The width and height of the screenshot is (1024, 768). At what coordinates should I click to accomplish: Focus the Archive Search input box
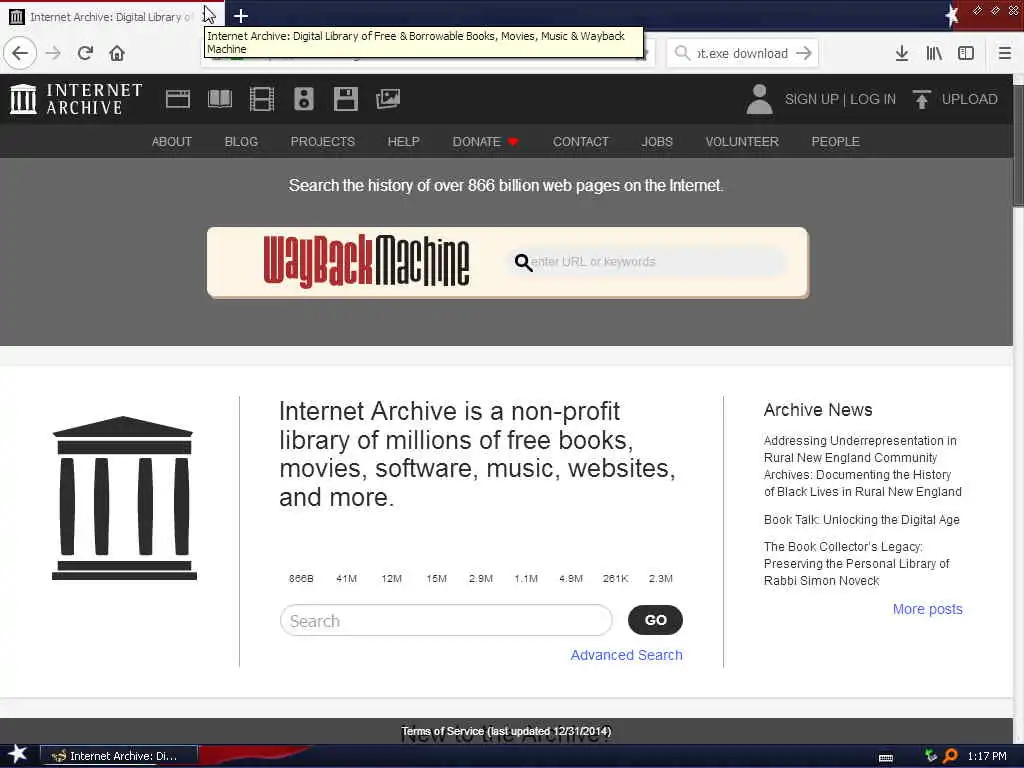(446, 620)
